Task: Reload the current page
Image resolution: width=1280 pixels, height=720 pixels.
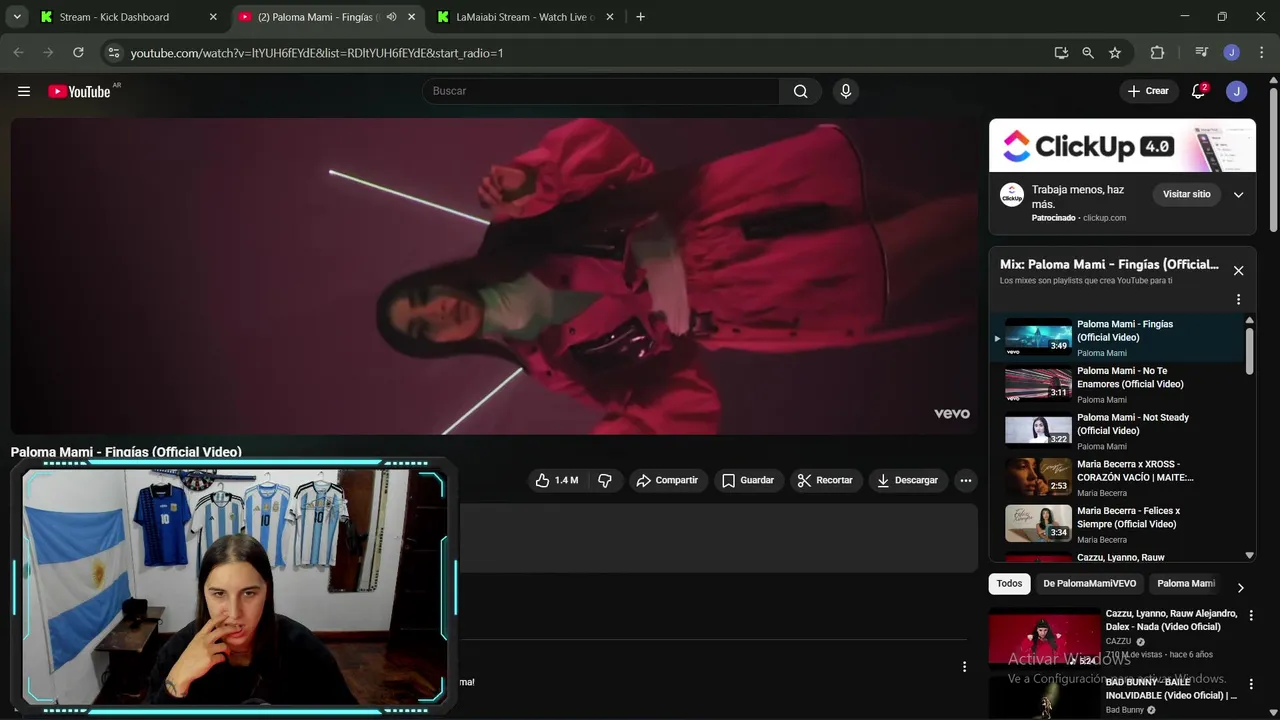Action: click(78, 53)
